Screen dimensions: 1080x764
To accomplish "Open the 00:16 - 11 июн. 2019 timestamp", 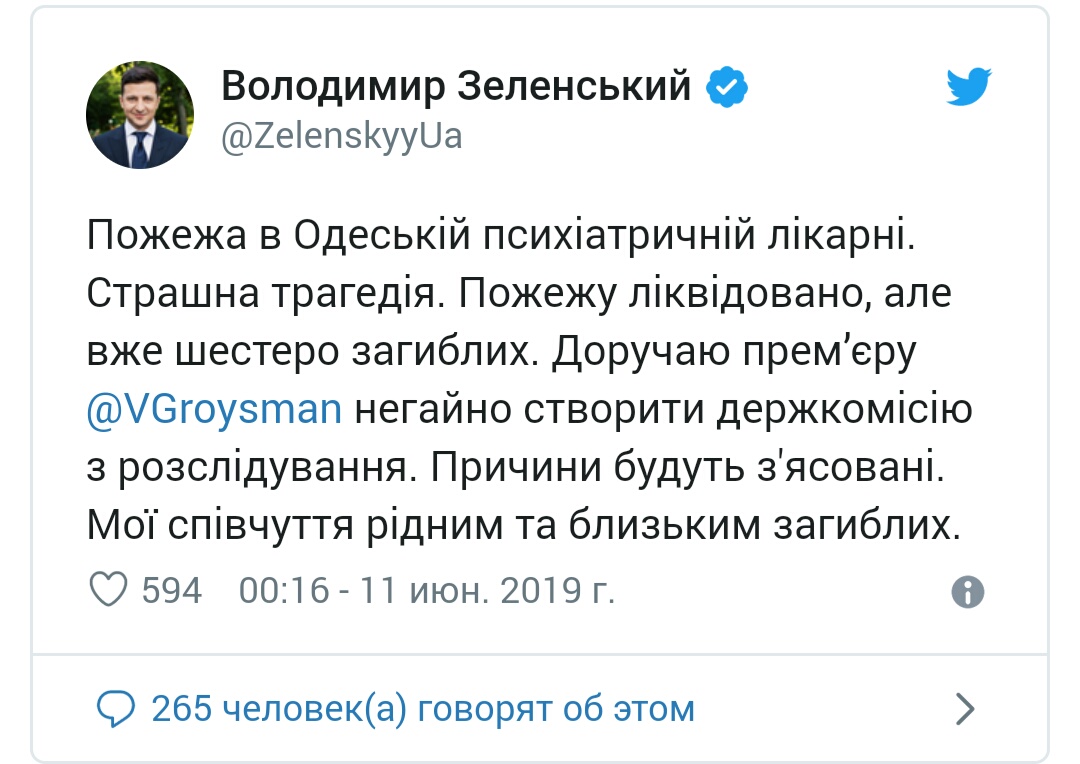I will click(426, 590).
